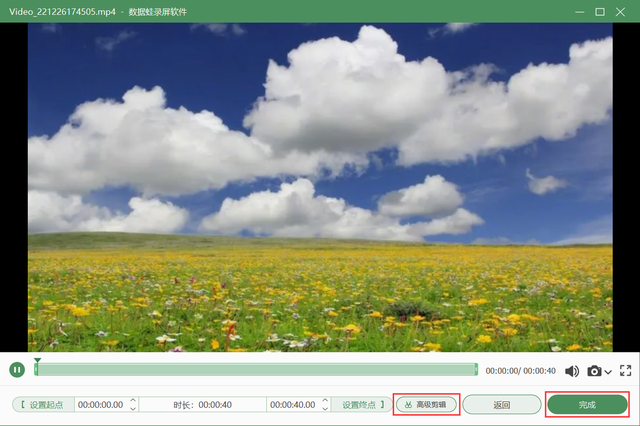Click the 完成 done button
This screenshot has width=640, height=426.
pyautogui.click(x=587, y=404)
